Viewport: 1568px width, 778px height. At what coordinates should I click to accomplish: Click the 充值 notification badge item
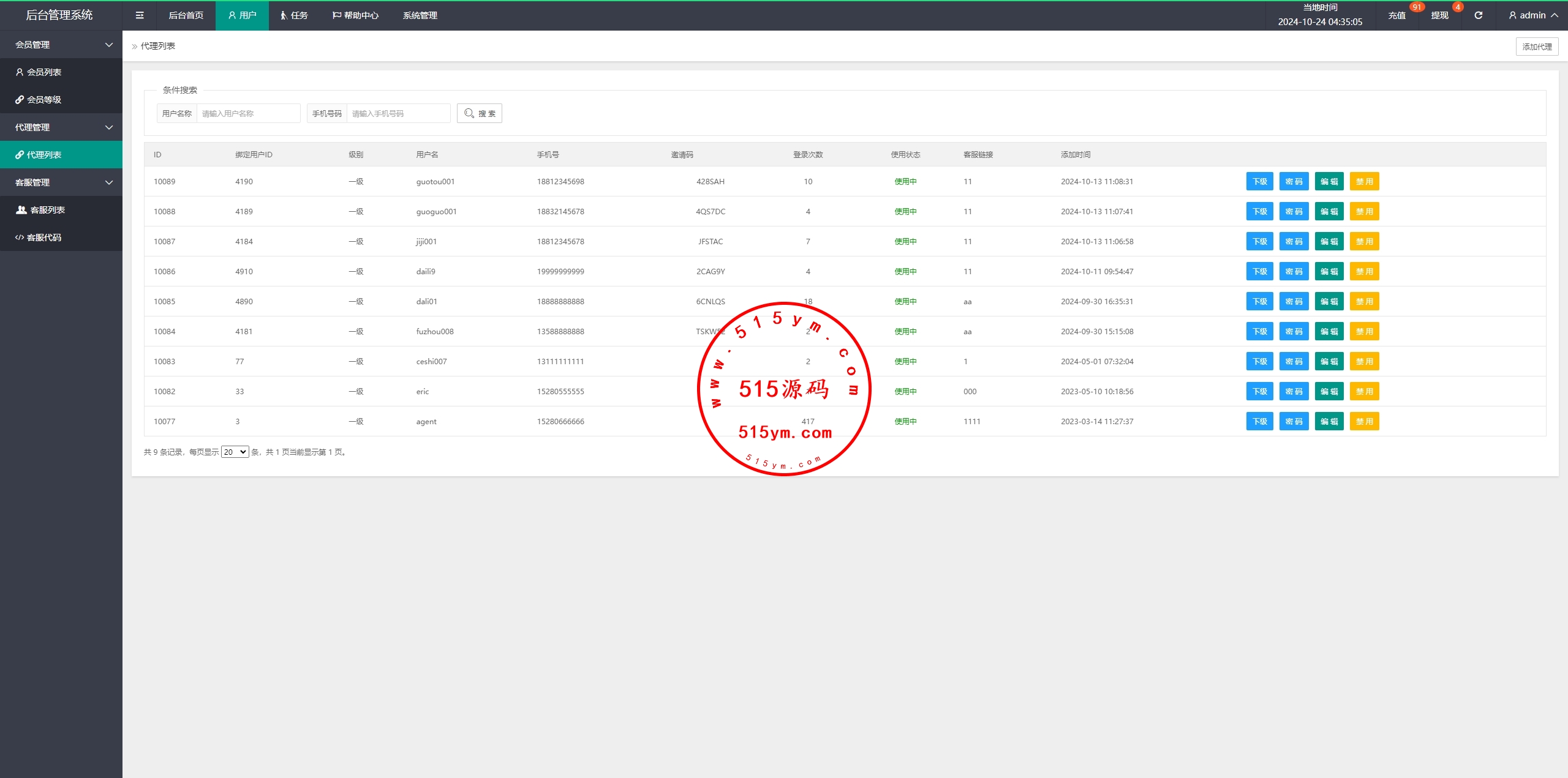click(1397, 15)
